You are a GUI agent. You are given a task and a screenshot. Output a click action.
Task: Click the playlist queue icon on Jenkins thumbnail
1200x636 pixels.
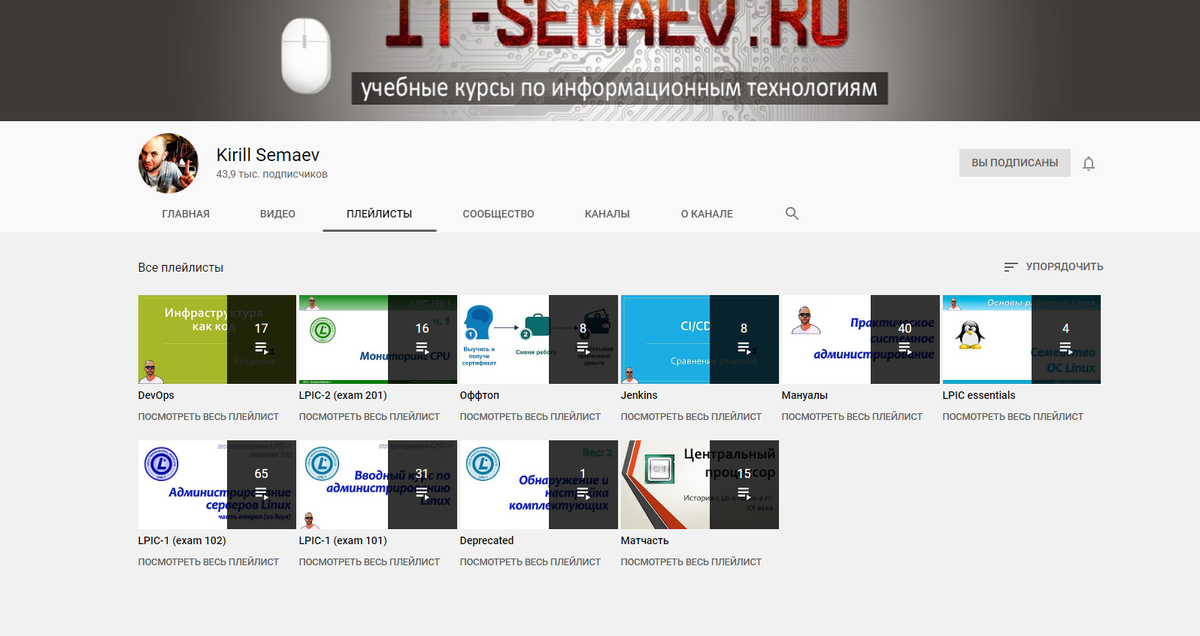point(744,348)
